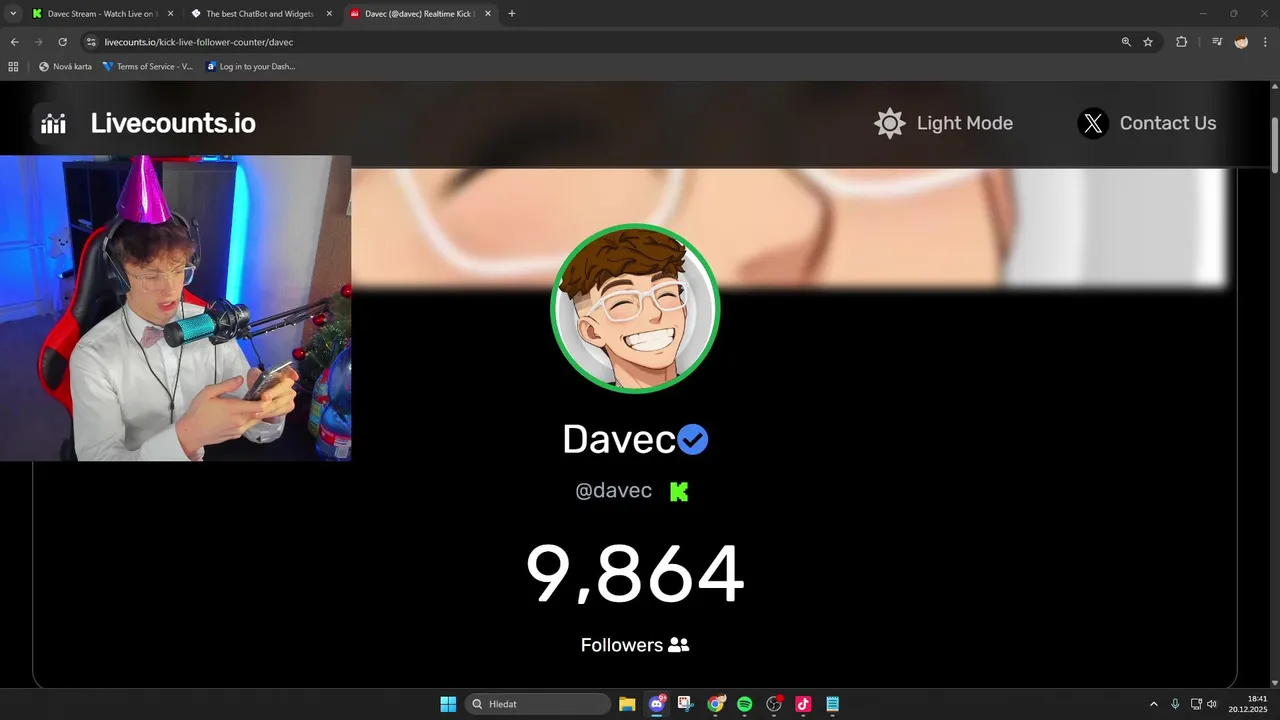This screenshot has height=720, width=1280.
Task: Open the Extensions puzzle icon
Action: click(1181, 42)
